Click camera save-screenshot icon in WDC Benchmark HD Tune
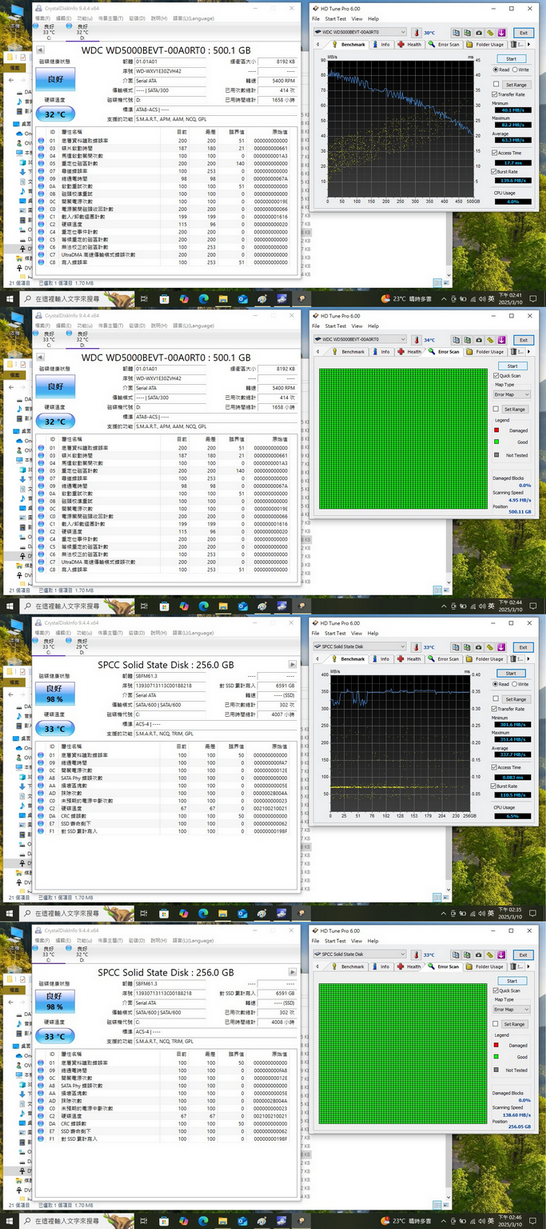 (479, 32)
